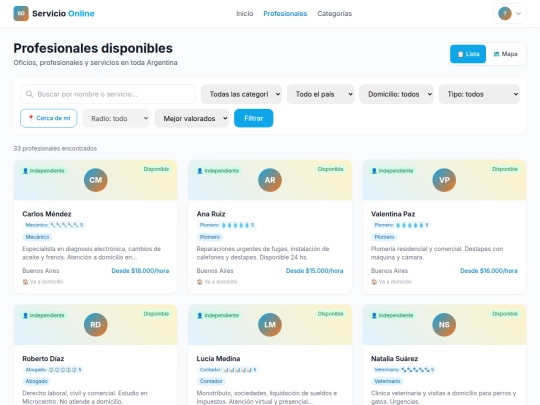Click Natalia Suárez's paw rating row
Screen dimensions: 540x405
(404, 370)
